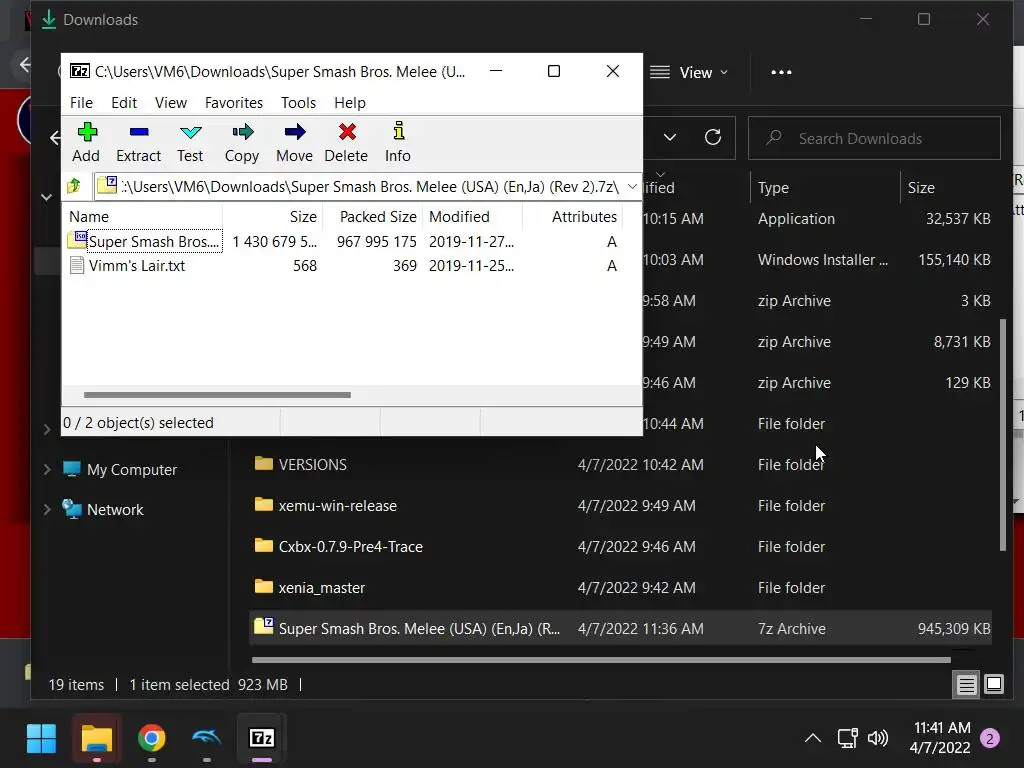1024x768 pixels.
Task: Open the View dropdown in Downloads explorer
Action: (x=690, y=72)
